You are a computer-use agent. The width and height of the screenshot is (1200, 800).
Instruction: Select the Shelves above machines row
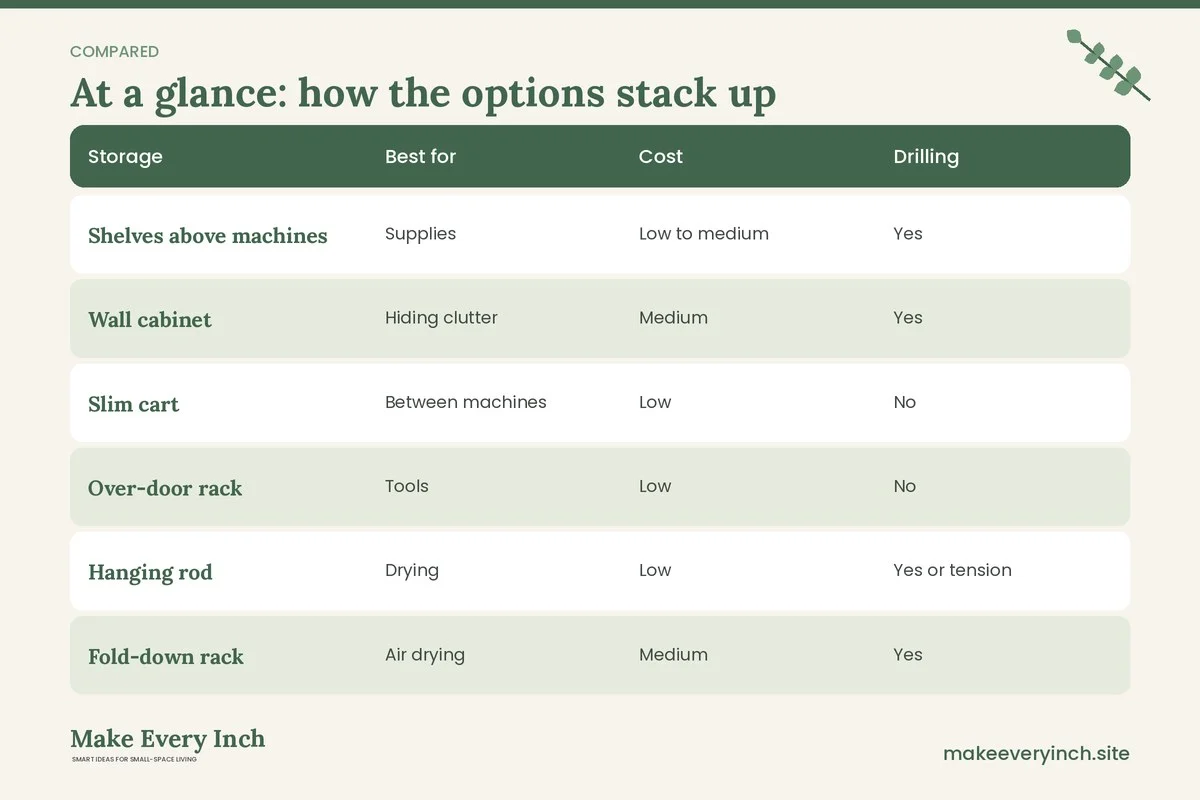[600, 234]
